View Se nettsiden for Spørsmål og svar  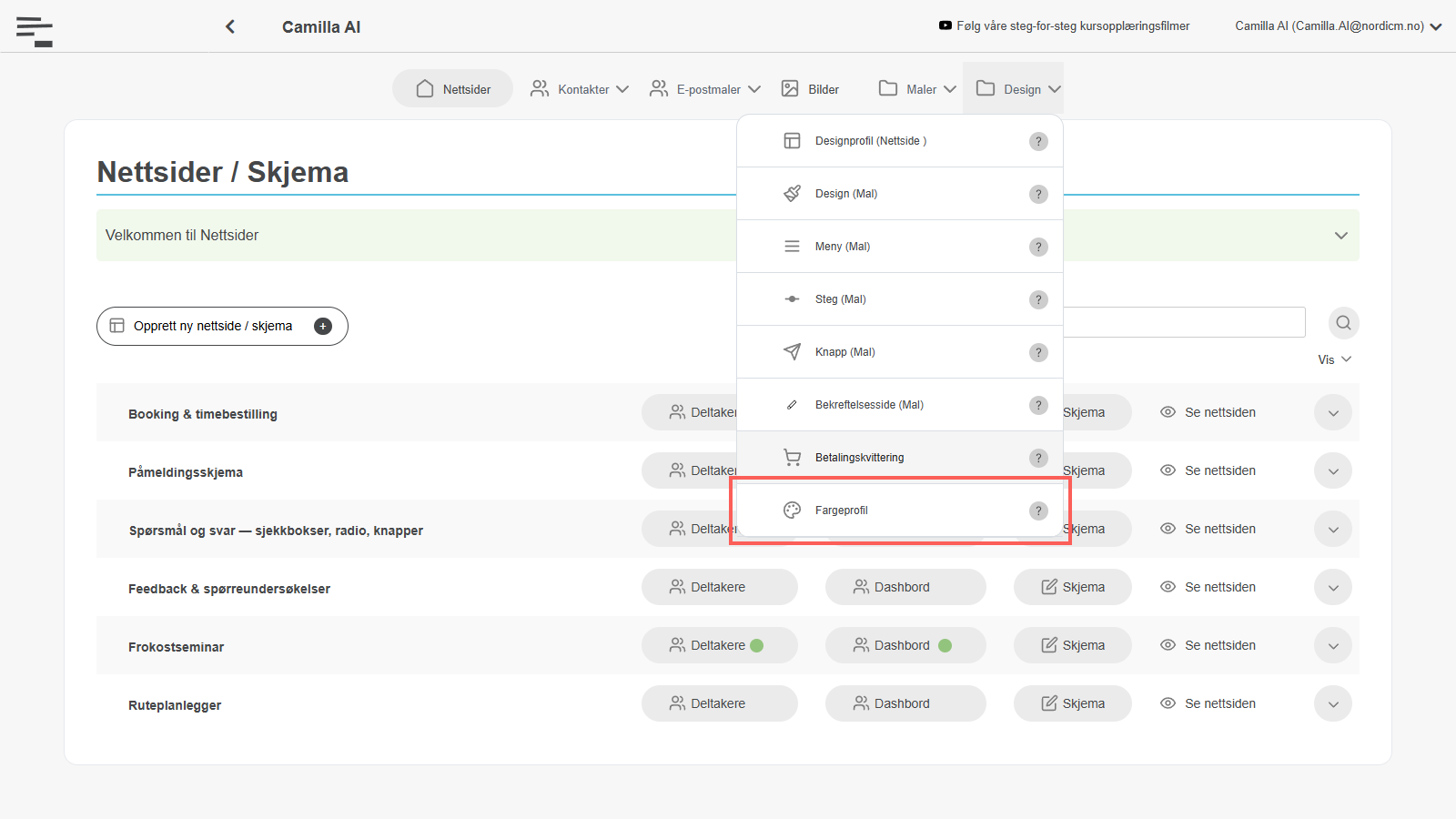coord(1208,529)
